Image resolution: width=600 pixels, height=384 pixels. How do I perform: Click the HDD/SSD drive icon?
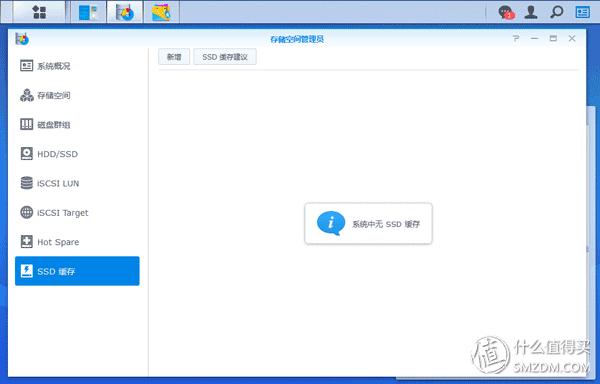26,154
